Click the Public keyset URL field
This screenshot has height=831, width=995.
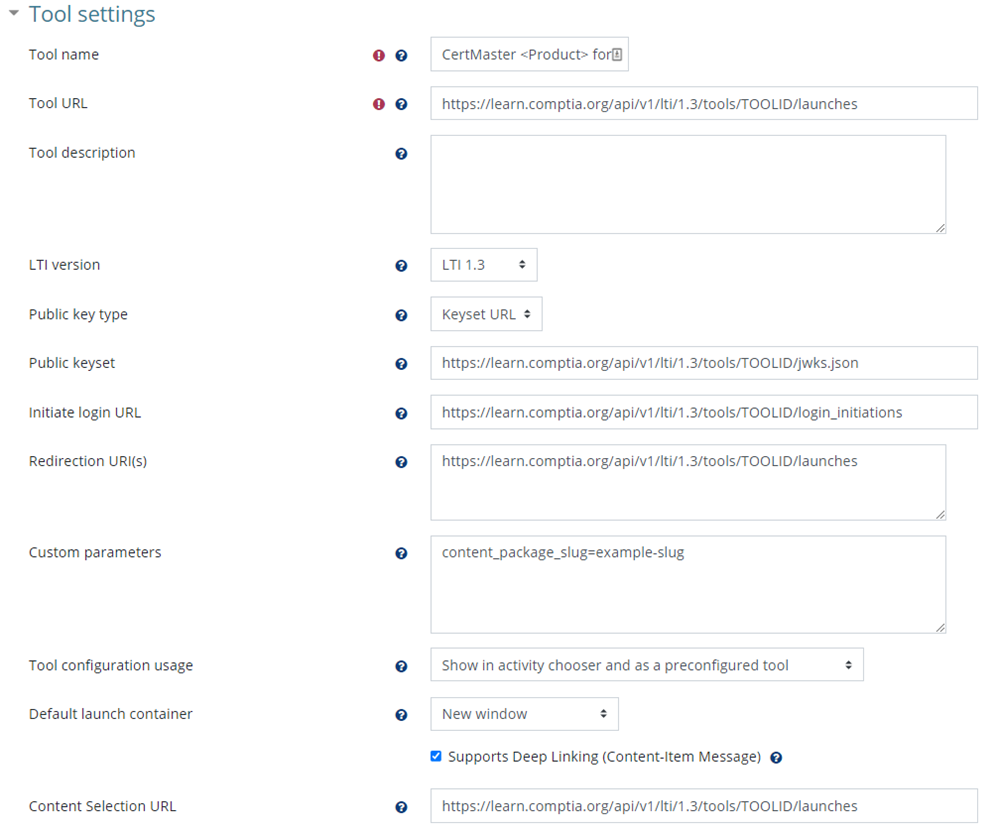point(704,363)
